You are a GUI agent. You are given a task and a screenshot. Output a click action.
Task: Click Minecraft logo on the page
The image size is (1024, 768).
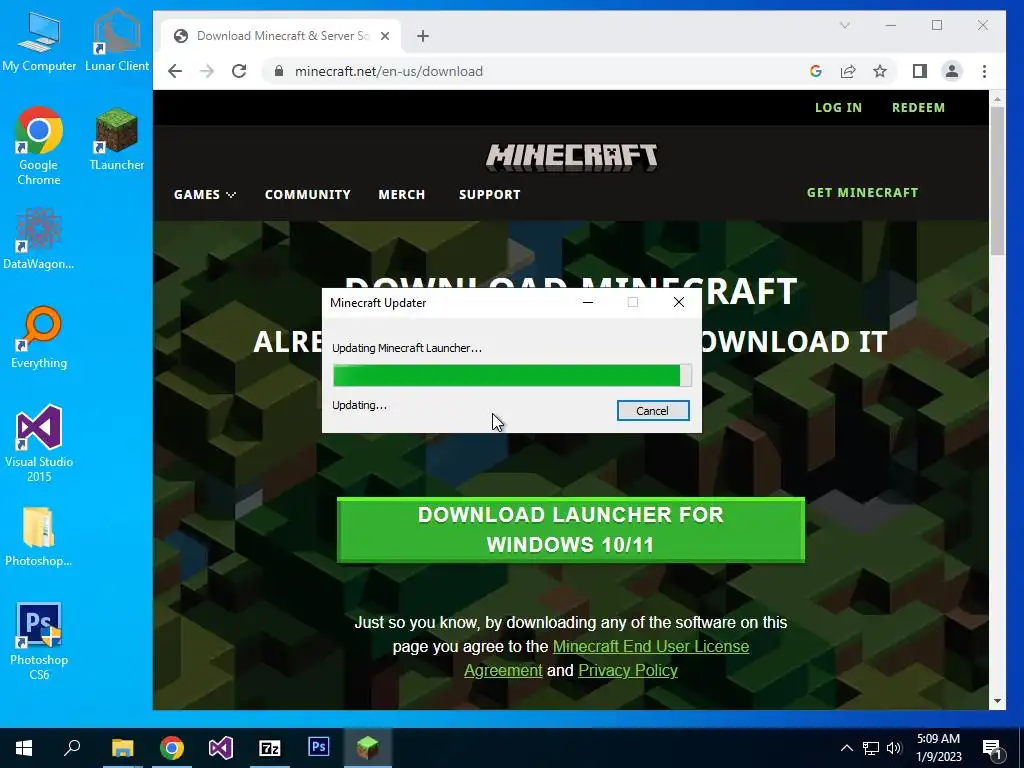pos(571,157)
